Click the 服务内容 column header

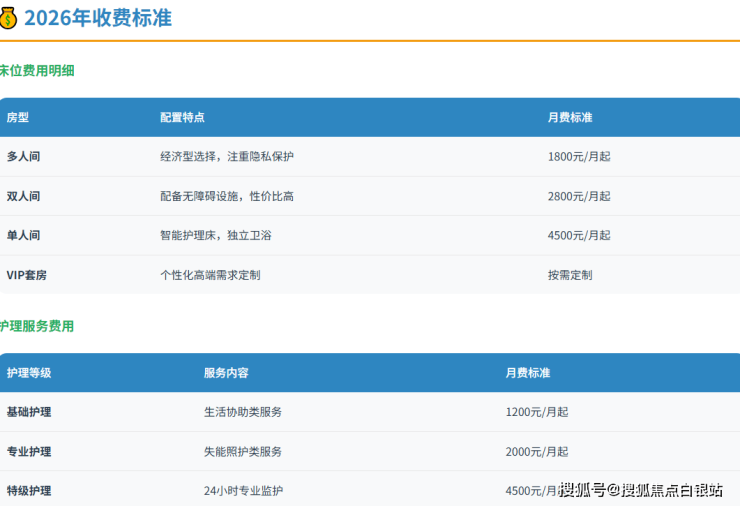pyautogui.click(x=226, y=373)
